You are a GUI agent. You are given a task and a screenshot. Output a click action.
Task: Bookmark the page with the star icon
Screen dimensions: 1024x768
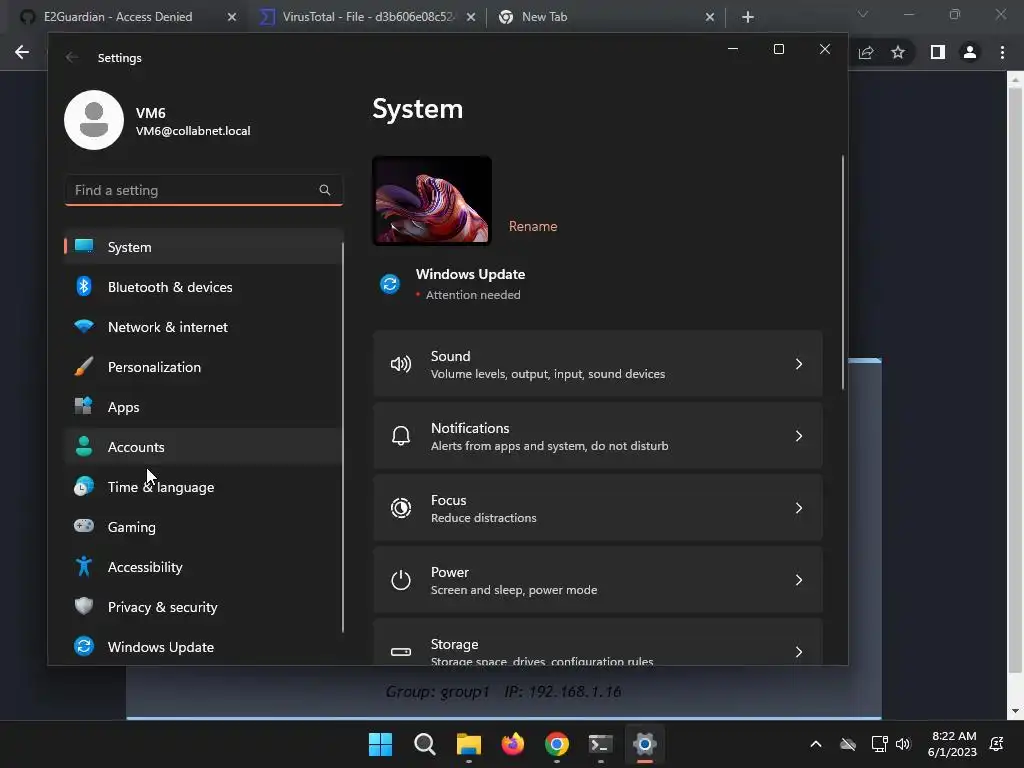pos(898,52)
